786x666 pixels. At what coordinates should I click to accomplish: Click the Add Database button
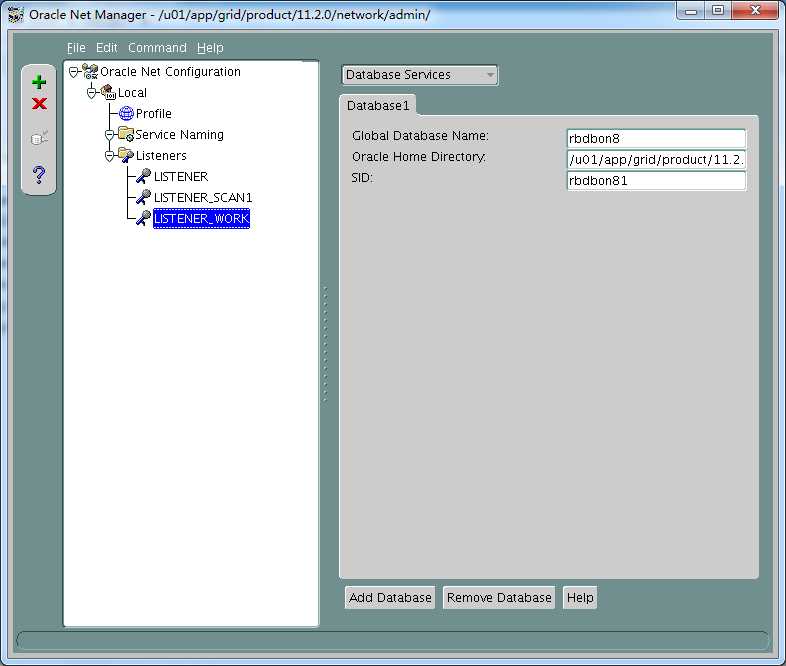point(390,598)
